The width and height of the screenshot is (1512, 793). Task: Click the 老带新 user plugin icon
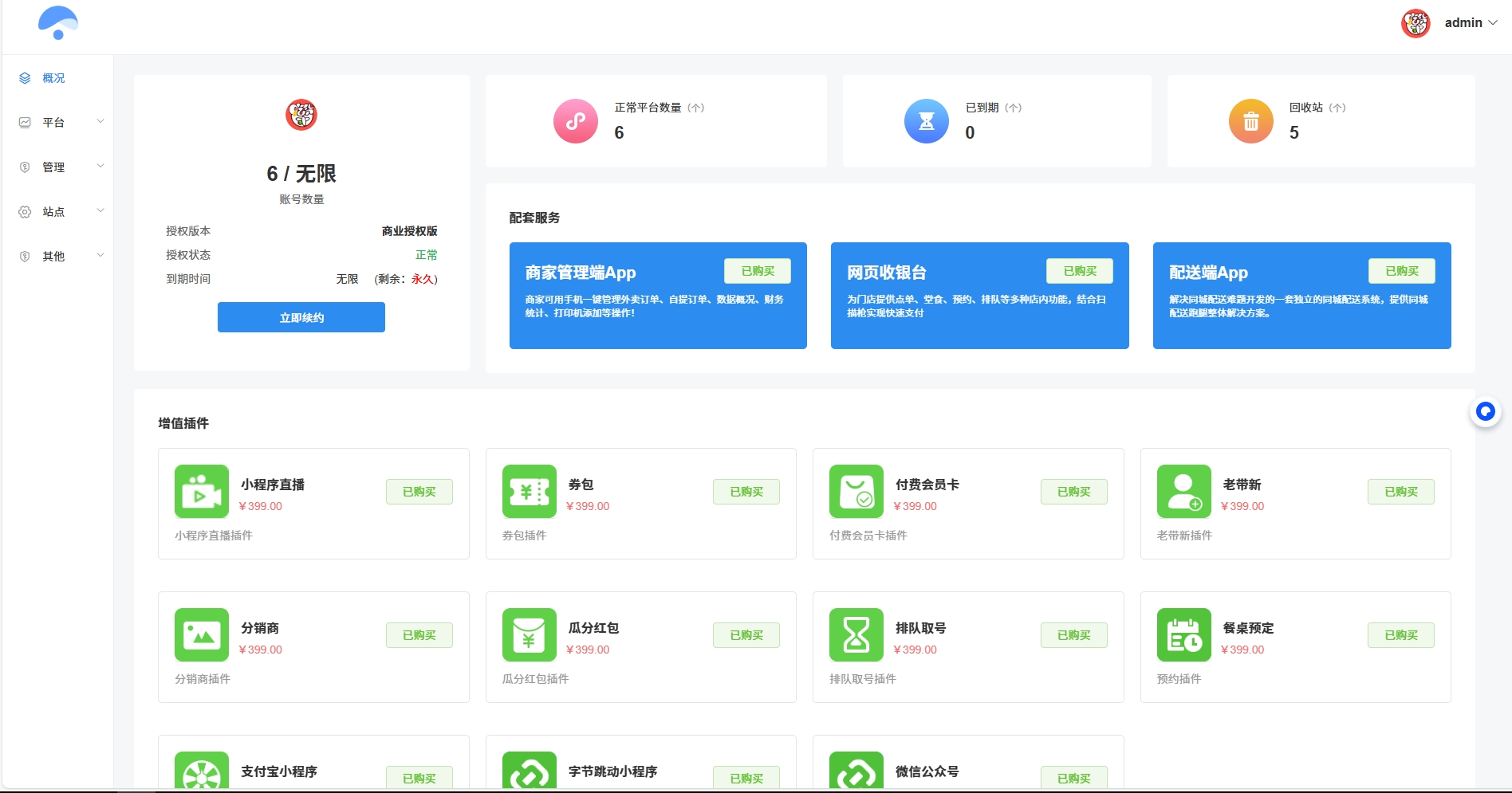1184,492
